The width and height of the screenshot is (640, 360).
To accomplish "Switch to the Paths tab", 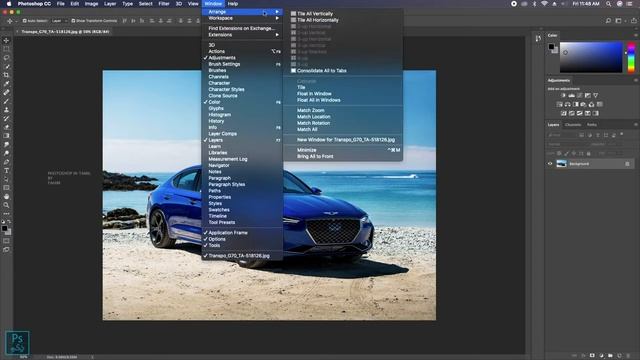I will click(x=591, y=125).
